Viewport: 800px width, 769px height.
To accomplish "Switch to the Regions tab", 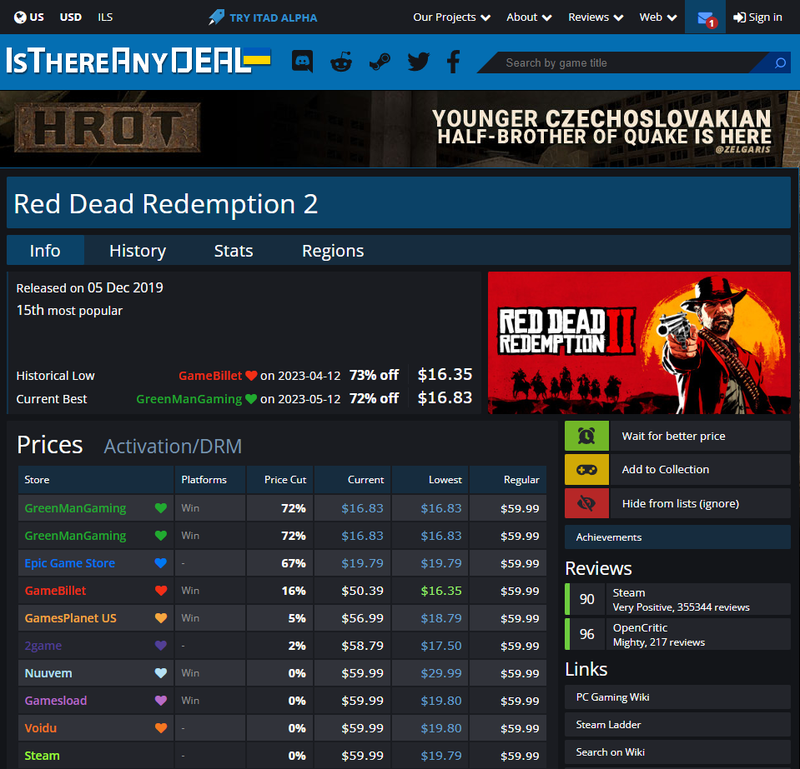I will [x=333, y=251].
